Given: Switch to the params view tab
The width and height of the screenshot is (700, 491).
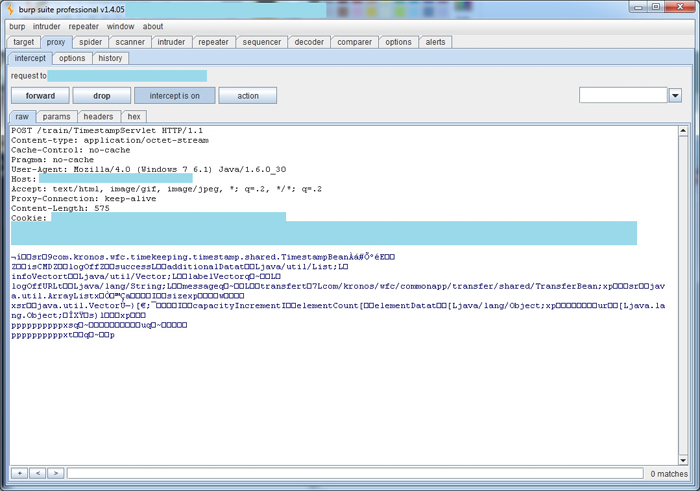Looking at the screenshot, I should tap(56, 117).
